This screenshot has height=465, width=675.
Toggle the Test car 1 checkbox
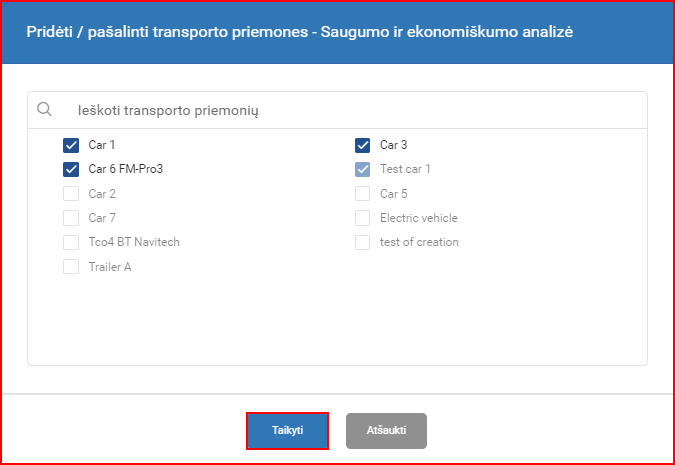[362, 169]
